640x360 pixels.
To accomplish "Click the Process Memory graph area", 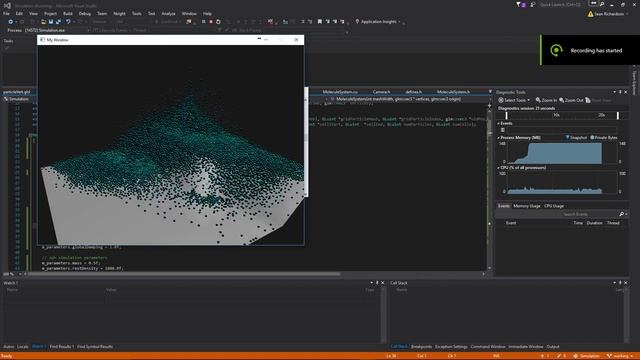I will [x=562, y=153].
